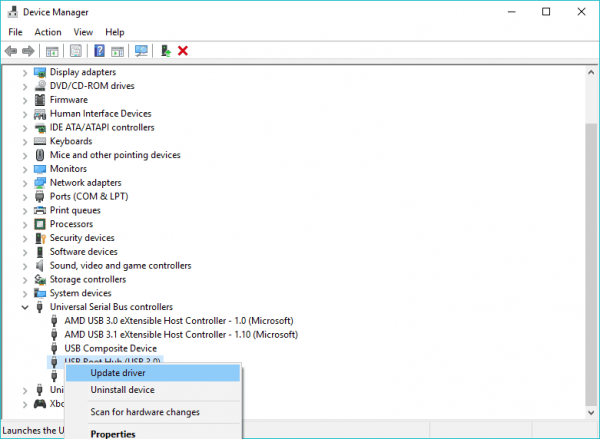Open the Properties toolbar icon

76,51
